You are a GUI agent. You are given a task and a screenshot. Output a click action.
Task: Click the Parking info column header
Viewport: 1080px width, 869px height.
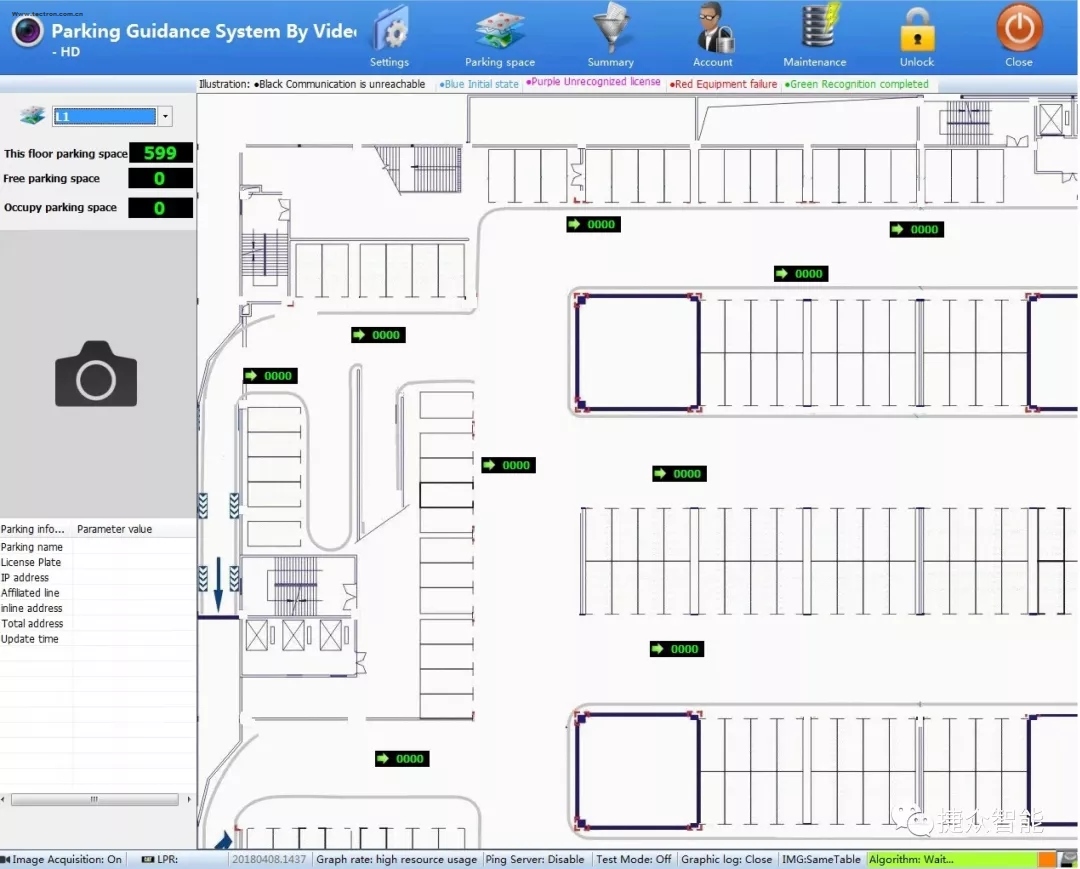click(x=36, y=529)
